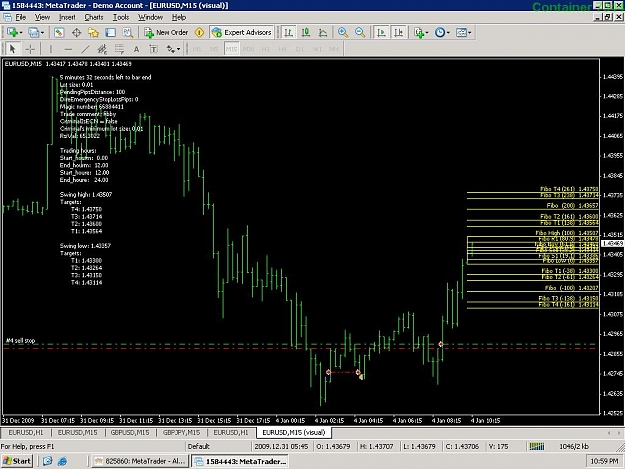Open the Insert menu

(x=67, y=17)
